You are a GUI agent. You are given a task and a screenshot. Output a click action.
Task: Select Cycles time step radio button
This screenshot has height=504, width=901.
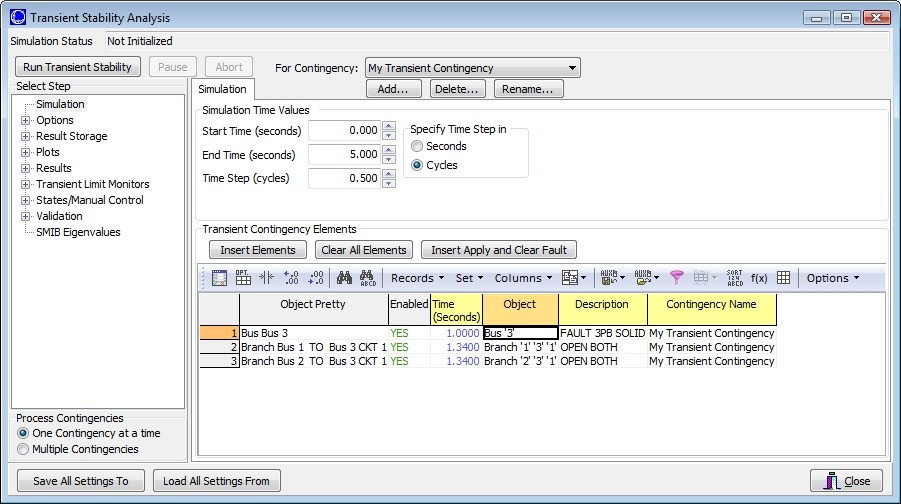(417, 165)
